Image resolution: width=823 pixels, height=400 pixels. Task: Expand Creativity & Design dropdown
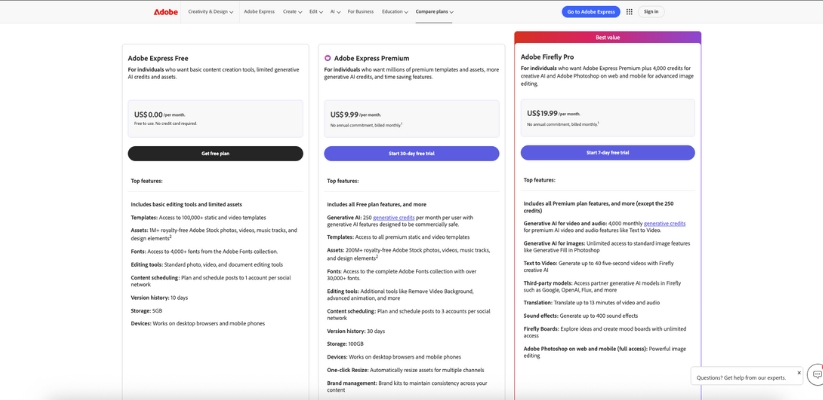coord(210,12)
